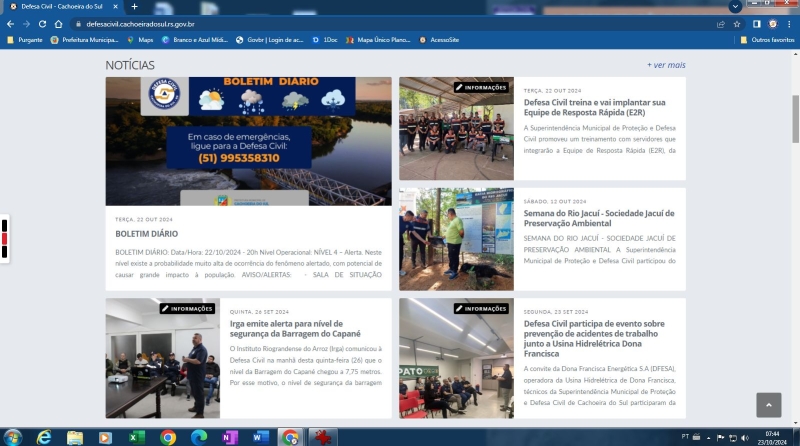The width and height of the screenshot is (800, 446).
Task: Expand the tab search dropdown arrow
Action: pos(735,6)
